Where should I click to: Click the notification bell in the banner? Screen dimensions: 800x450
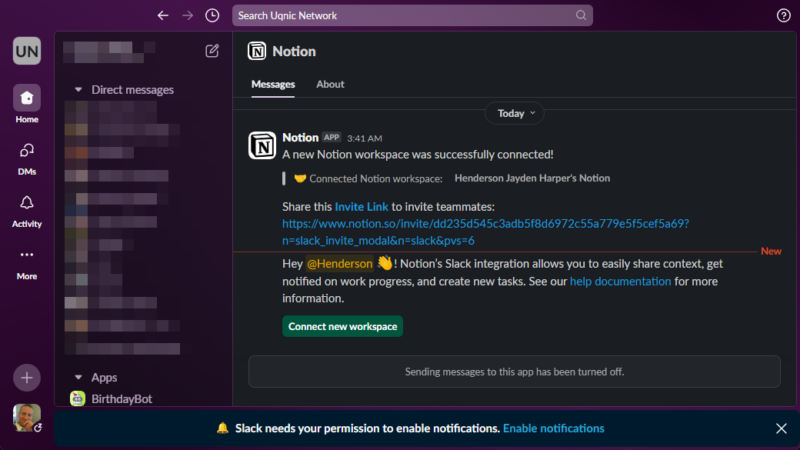tap(222, 428)
